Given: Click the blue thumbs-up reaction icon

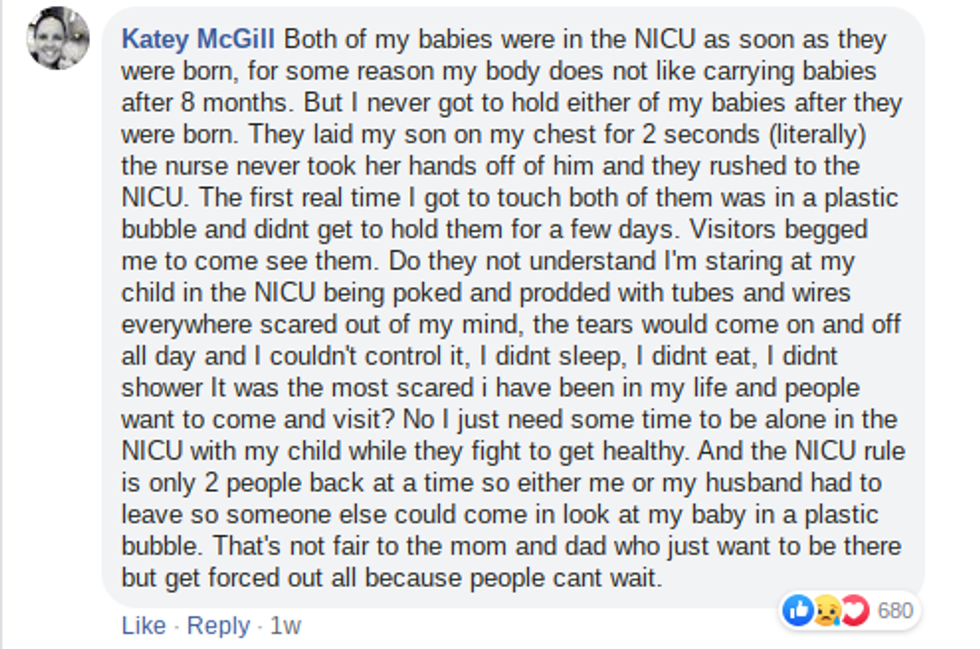Looking at the screenshot, I should [x=798, y=610].
